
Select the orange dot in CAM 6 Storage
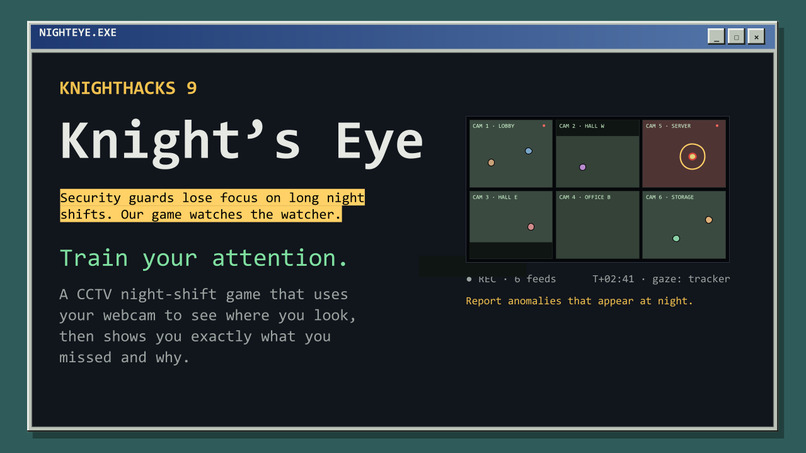click(x=708, y=220)
